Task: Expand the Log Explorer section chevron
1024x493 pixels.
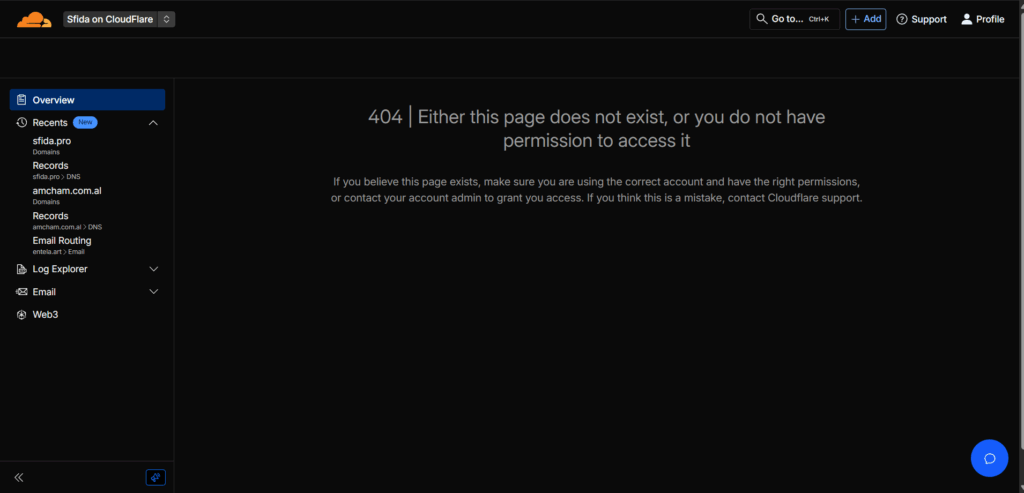Action: (x=153, y=269)
